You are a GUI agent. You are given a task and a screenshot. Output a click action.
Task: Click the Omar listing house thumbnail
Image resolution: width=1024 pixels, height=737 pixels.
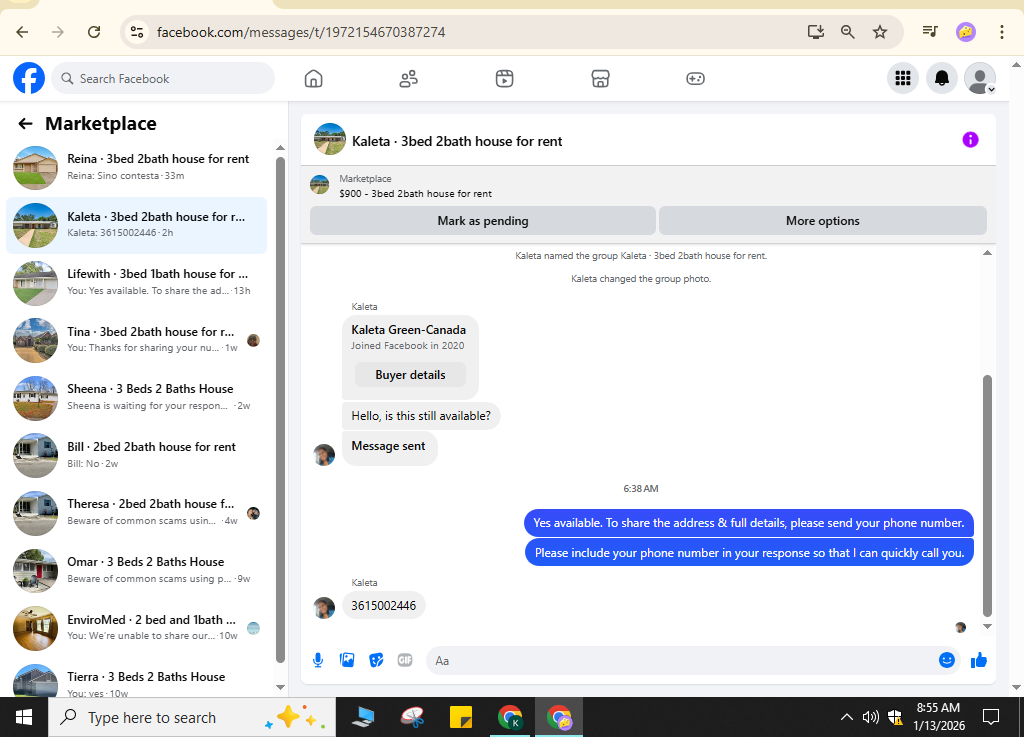(x=35, y=571)
